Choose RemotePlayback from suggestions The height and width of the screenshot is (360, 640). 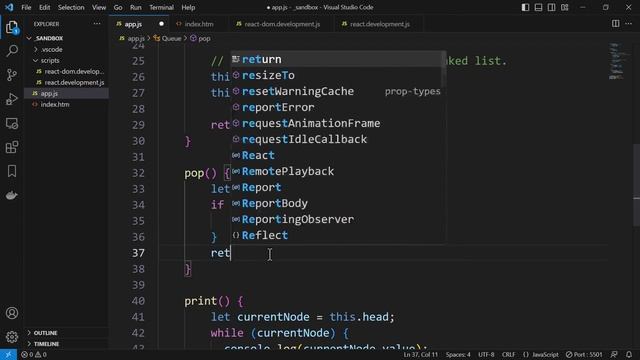(338, 171)
